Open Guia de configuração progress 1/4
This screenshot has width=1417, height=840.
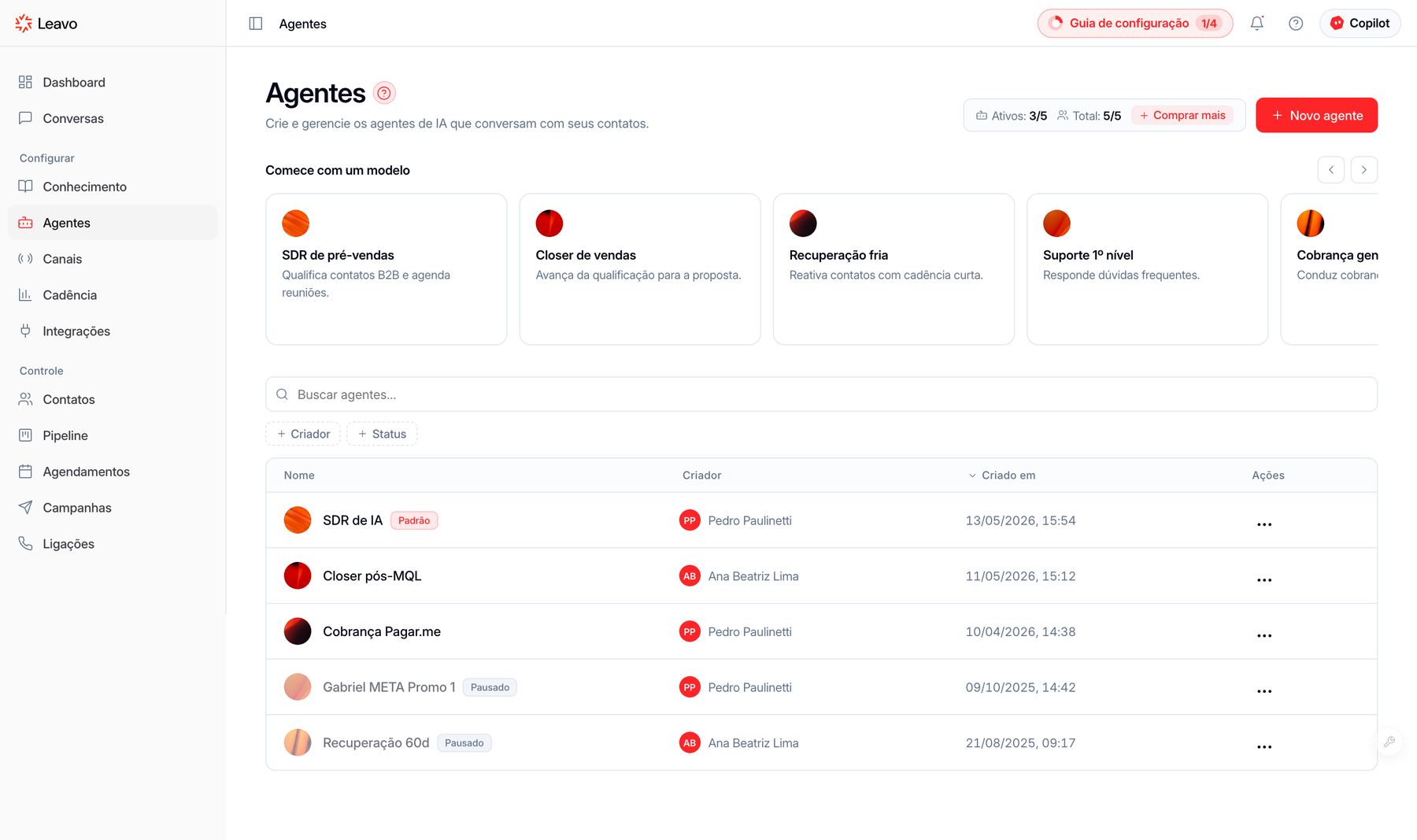pos(1135,24)
